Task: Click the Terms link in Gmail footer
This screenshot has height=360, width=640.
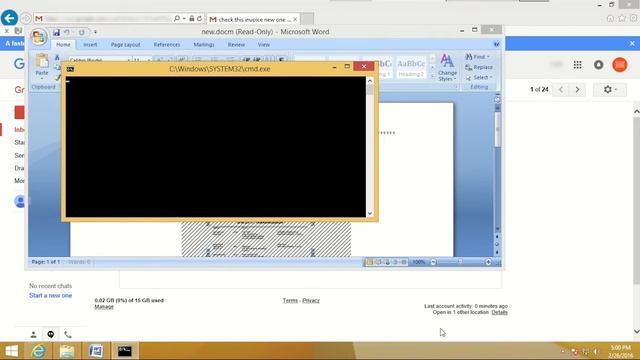Action: pyautogui.click(x=290, y=300)
